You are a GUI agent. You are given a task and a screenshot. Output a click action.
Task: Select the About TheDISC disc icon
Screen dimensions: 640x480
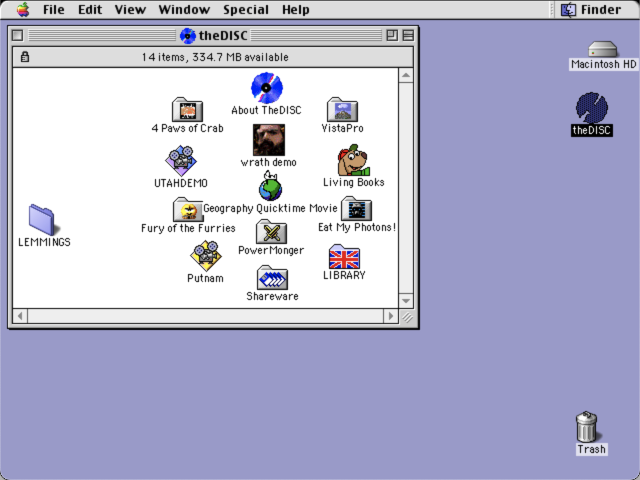click(267, 88)
